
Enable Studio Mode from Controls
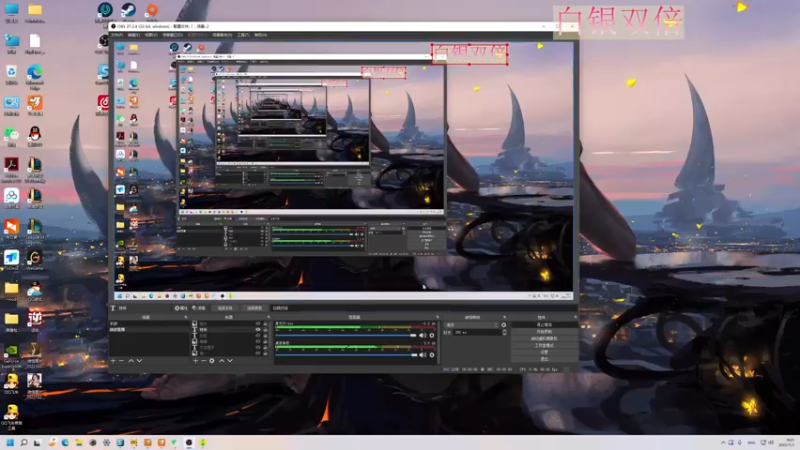pyautogui.click(x=544, y=345)
